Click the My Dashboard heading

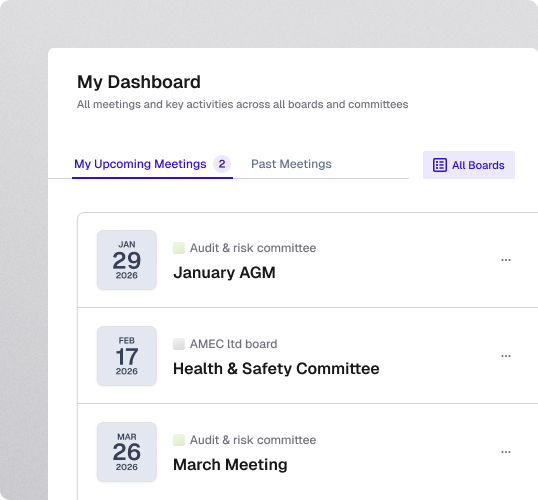[139, 82]
